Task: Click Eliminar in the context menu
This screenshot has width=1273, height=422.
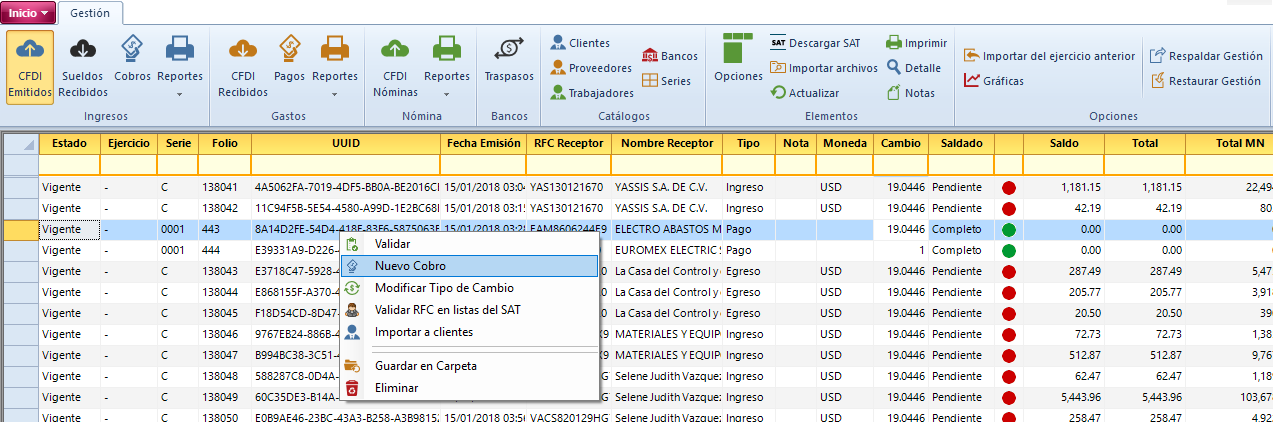Action: 396,388
